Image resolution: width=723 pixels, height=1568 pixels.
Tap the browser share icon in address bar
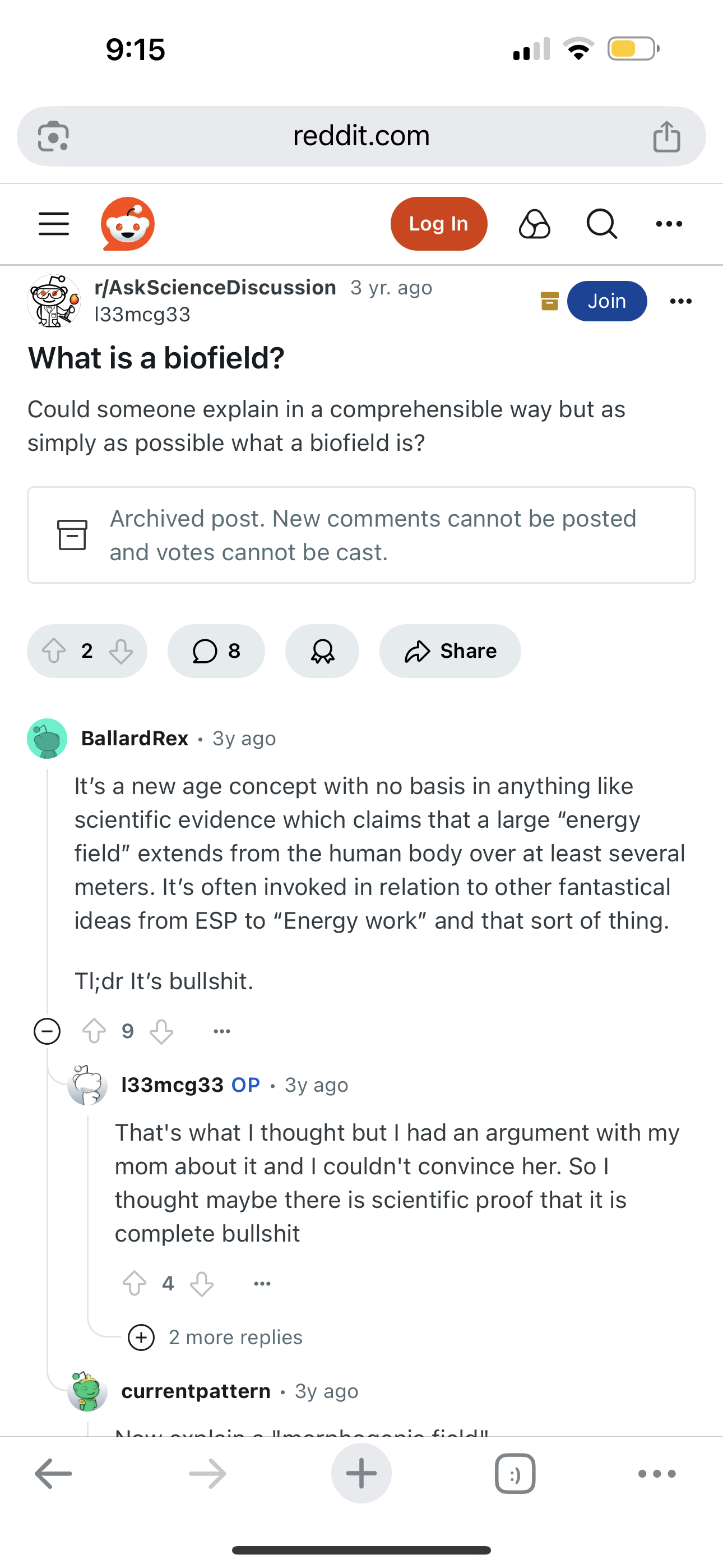(x=666, y=136)
